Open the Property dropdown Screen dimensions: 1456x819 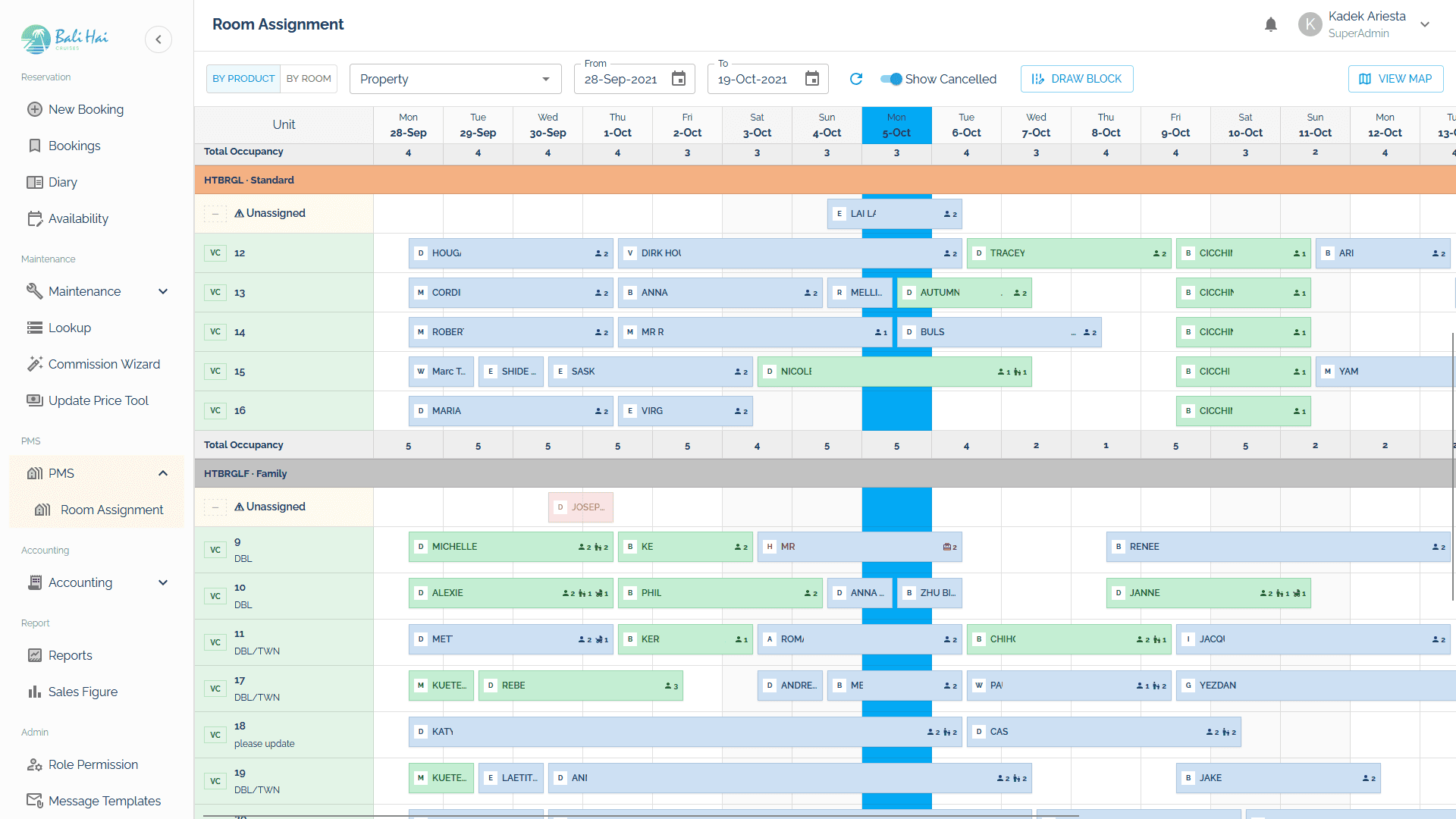coord(455,79)
